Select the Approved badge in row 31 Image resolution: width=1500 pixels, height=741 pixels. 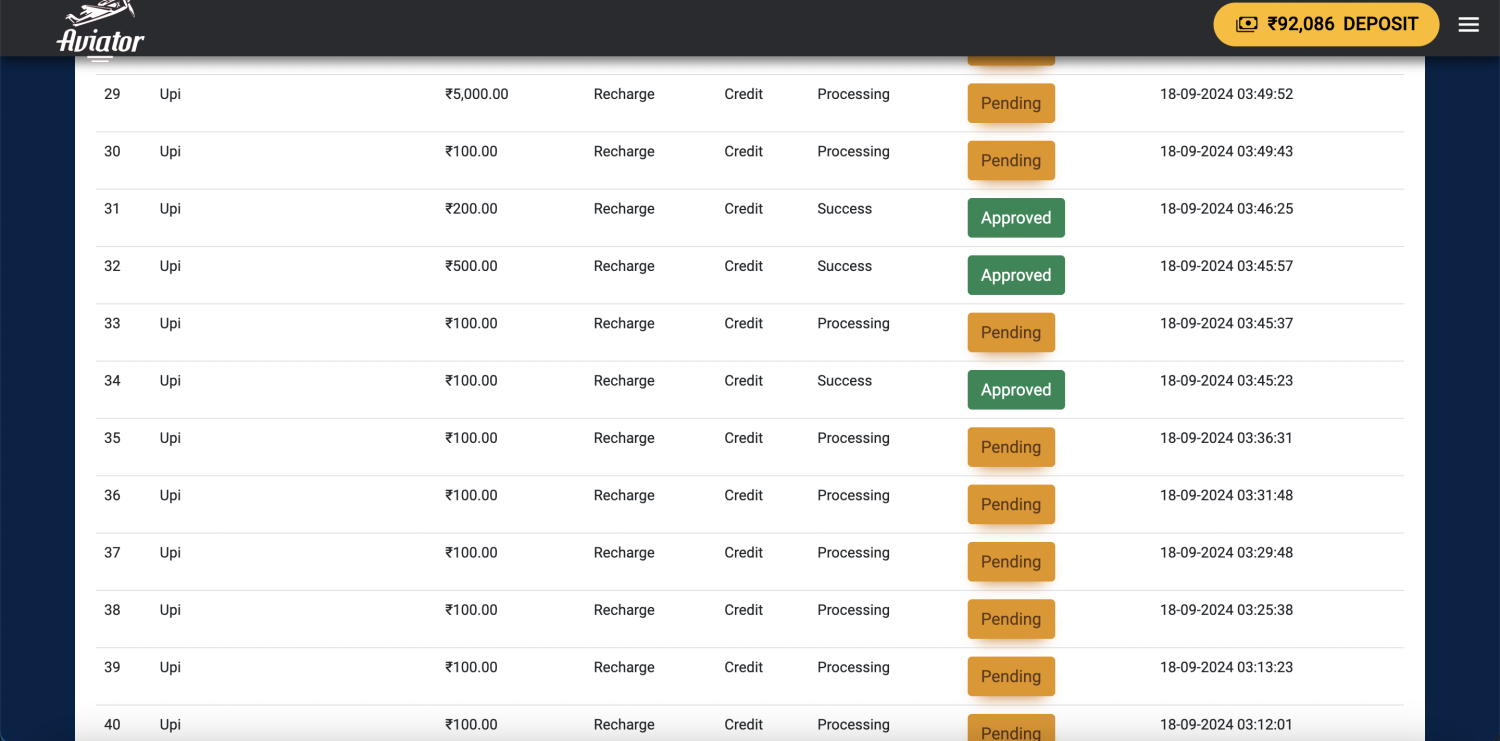click(x=1015, y=218)
